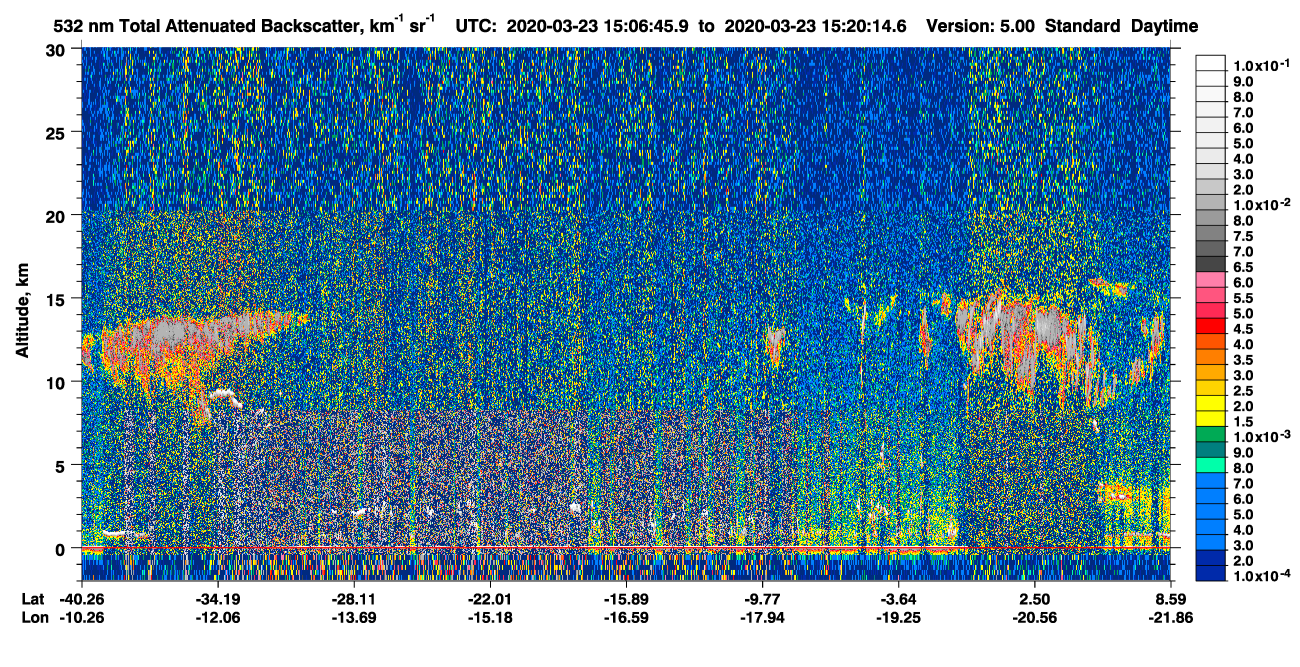The width and height of the screenshot is (1300, 667).
Task: Click latitude value "-34.19"
Action: tap(218, 599)
